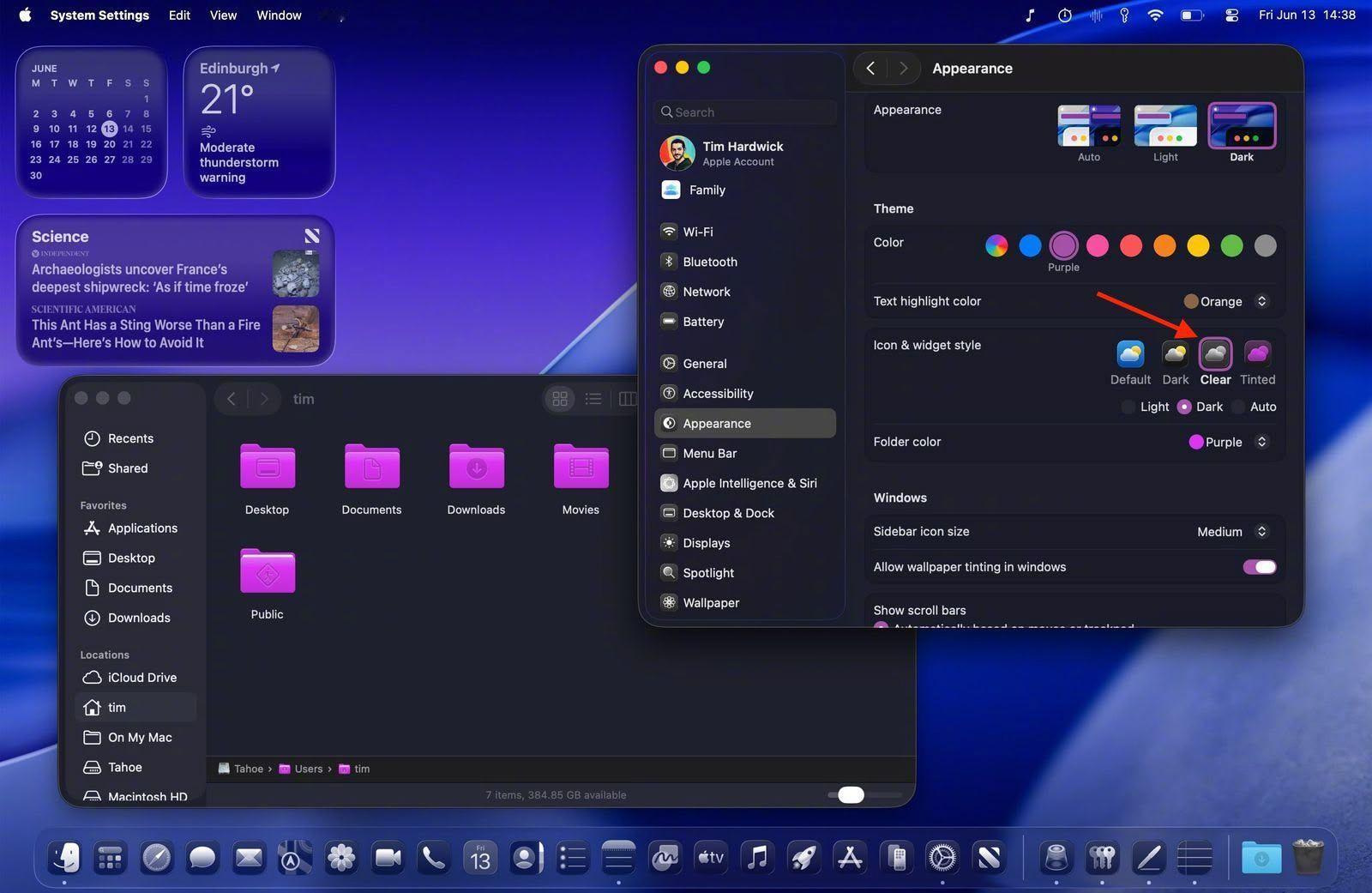Open the Window menu in menu bar
The width and height of the screenshot is (1372, 893).
click(279, 15)
